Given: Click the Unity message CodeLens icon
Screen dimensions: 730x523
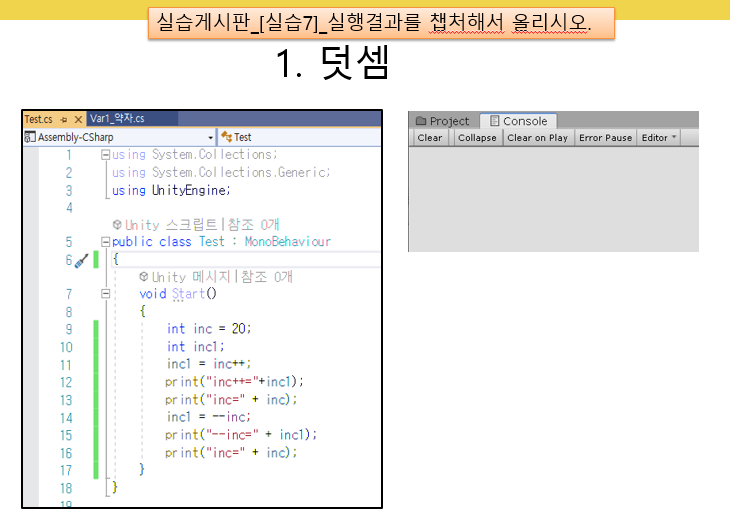Looking at the screenshot, I should [x=144, y=277].
